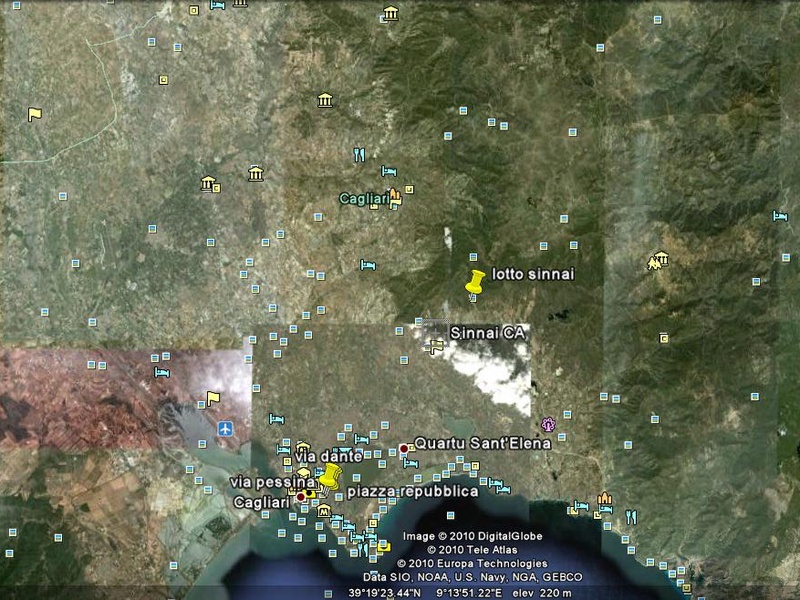Click the purple flower park icon
Screen dimensions: 800x600
click(x=547, y=424)
